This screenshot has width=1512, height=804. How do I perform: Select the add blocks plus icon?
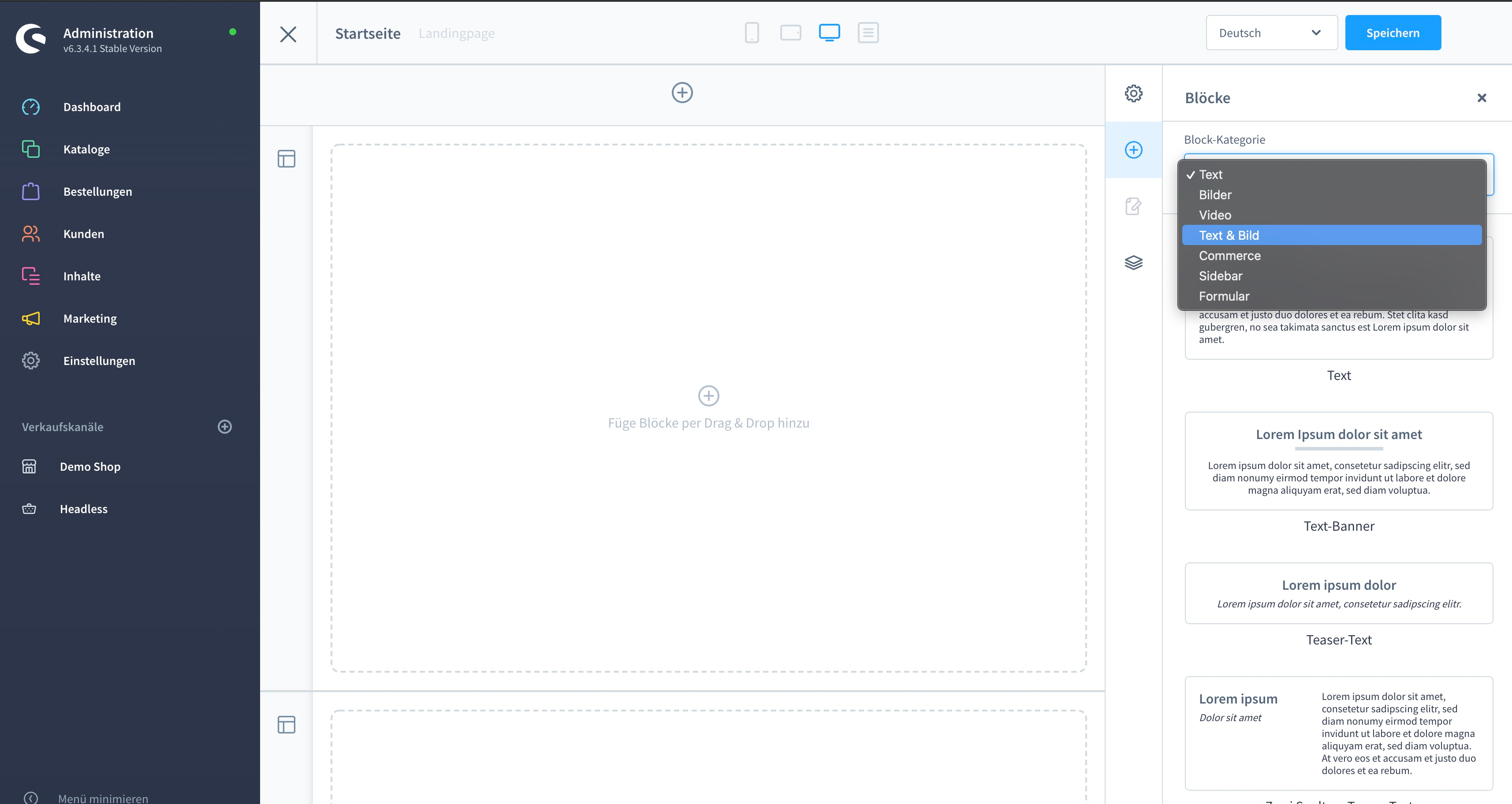click(x=1133, y=150)
